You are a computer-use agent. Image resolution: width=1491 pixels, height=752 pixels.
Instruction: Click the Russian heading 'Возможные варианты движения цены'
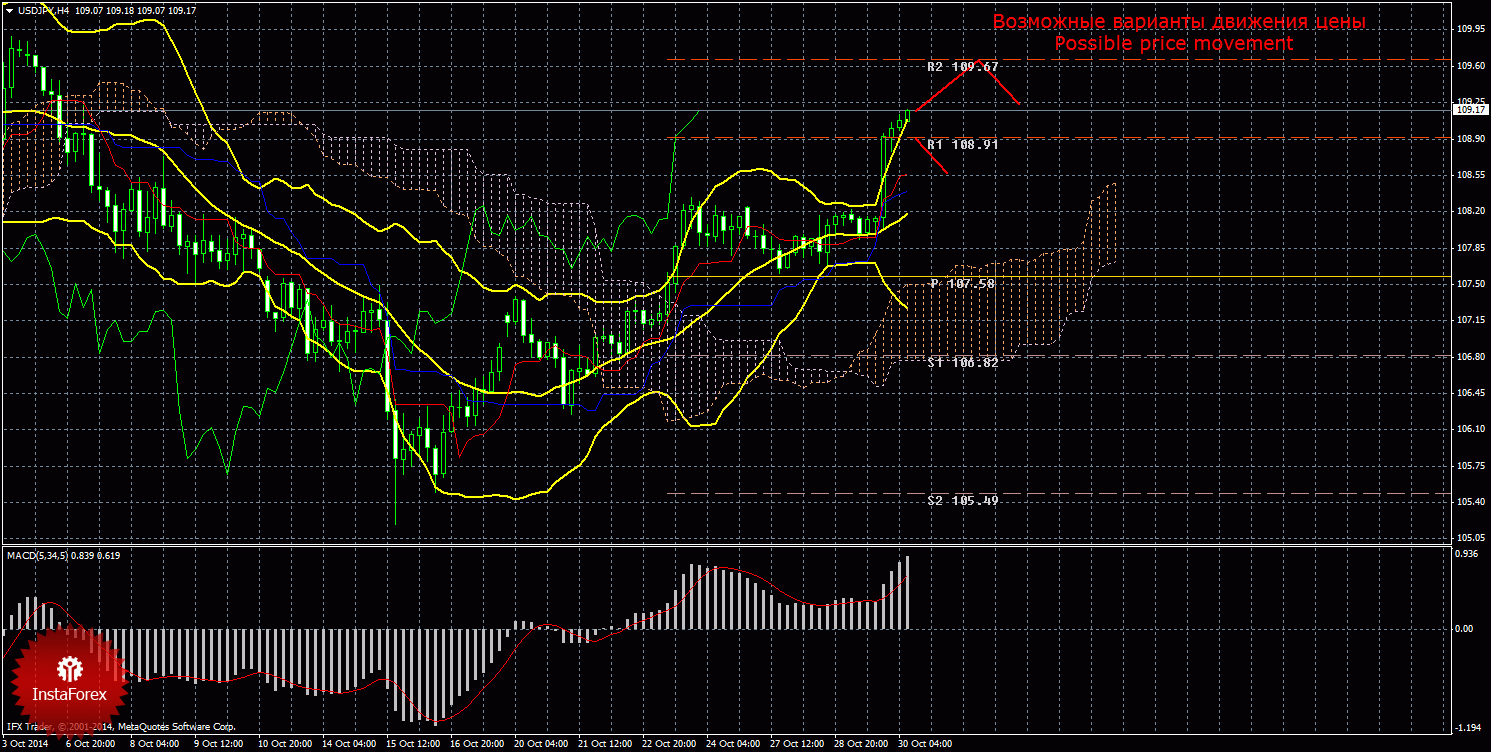pyautogui.click(x=1179, y=22)
